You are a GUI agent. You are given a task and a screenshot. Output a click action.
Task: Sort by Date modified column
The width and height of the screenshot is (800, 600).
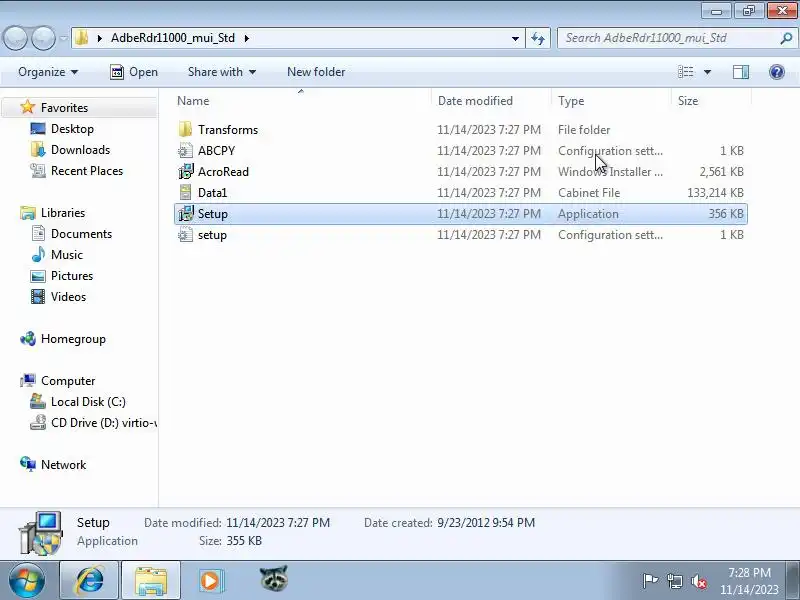pyautogui.click(x=491, y=101)
